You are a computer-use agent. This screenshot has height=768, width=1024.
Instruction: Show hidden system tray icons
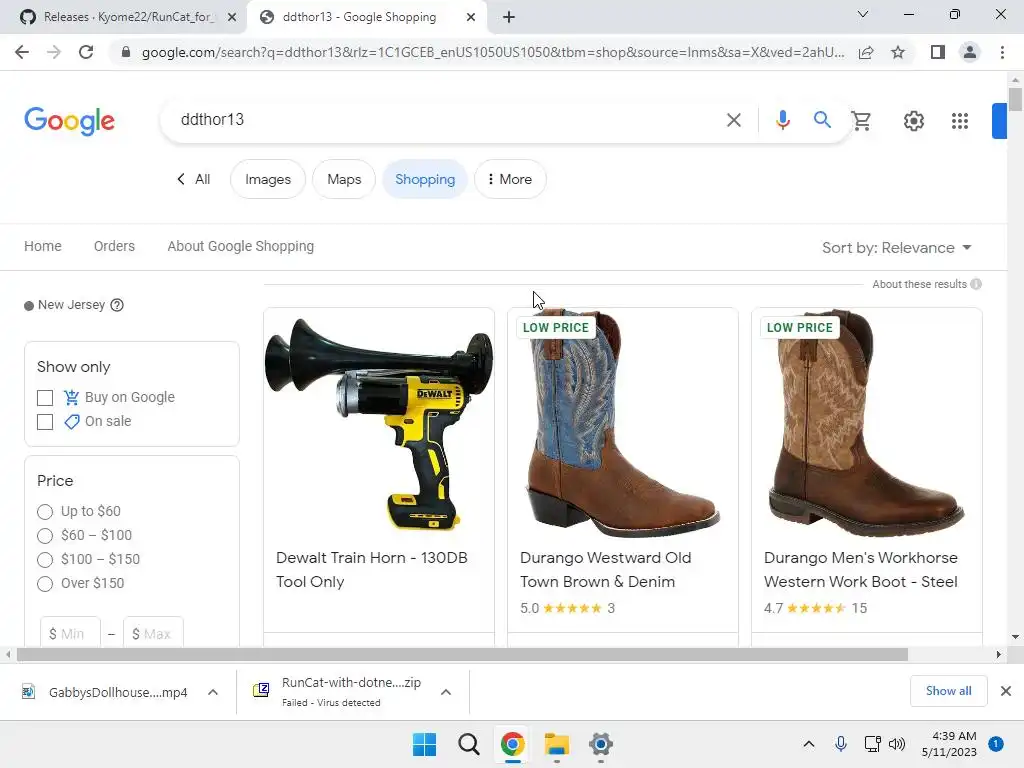point(808,744)
